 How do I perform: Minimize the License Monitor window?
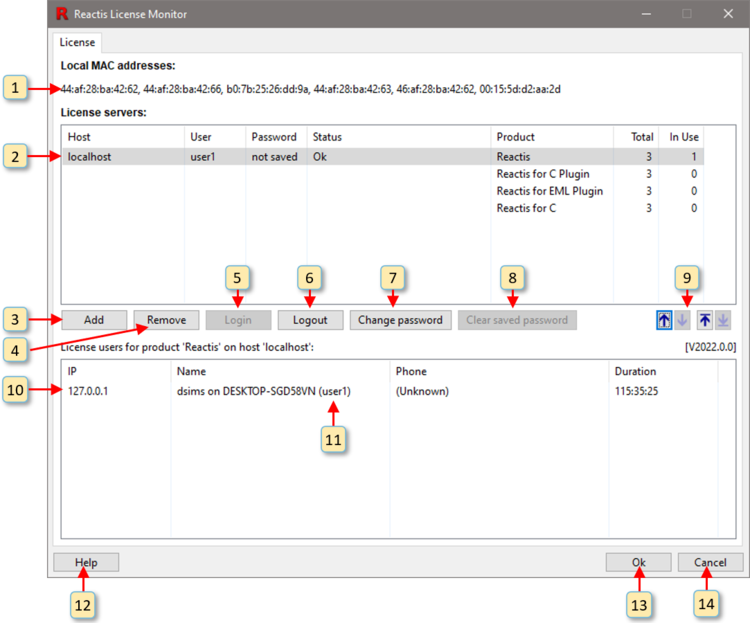pos(646,14)
